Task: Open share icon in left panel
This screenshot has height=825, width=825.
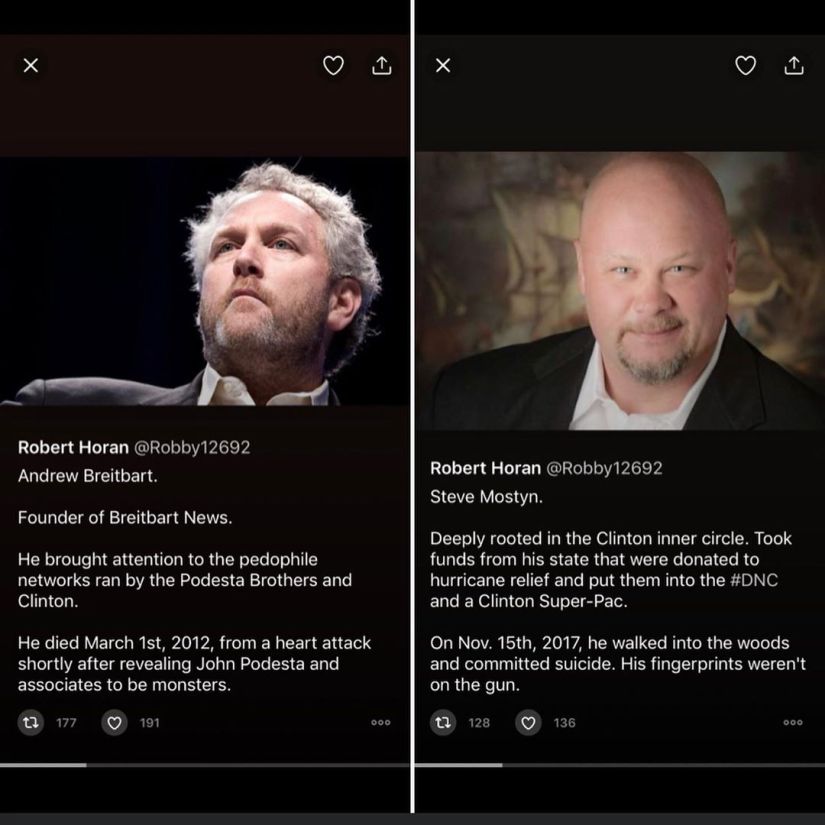Action: [381, 65]
